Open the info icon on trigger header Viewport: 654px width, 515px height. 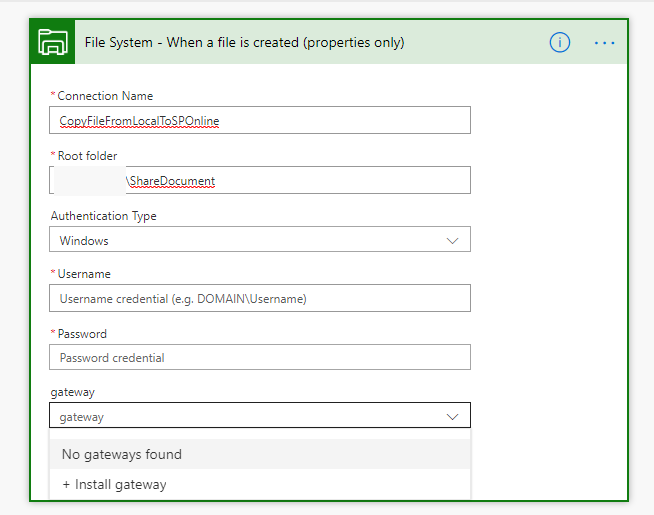click(x=559, y=43)
